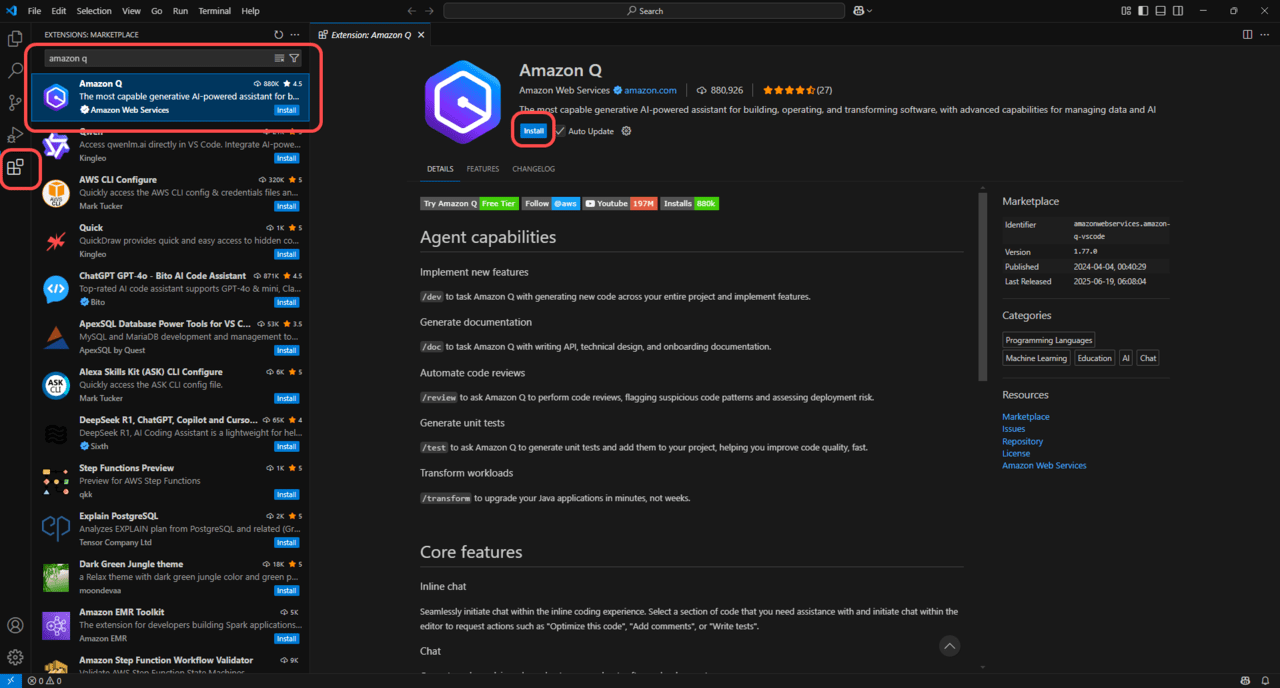Open the File menu
The image size is (1280, 688).
pos(34,11)
